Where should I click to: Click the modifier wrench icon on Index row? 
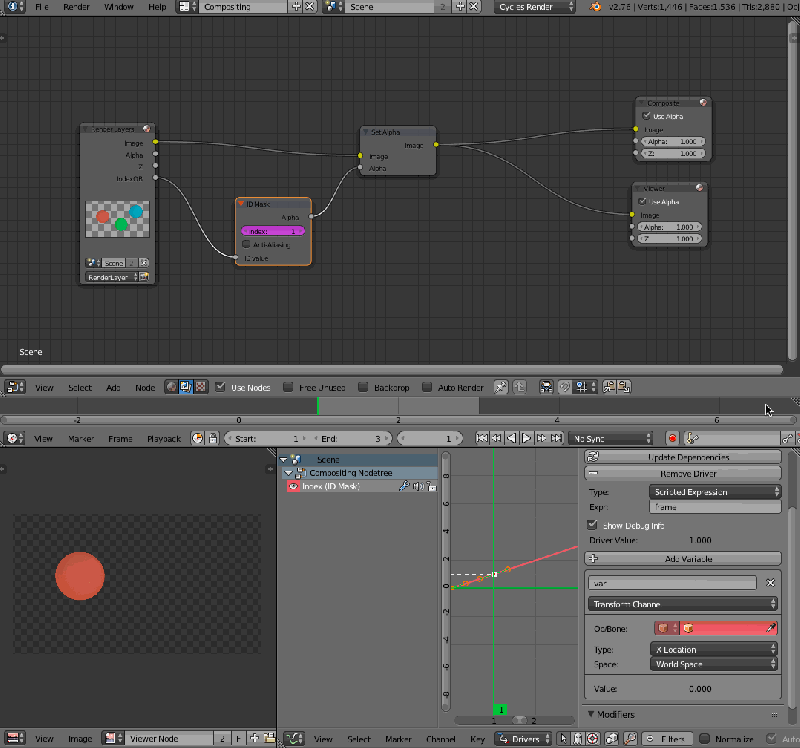click(404, 486)
